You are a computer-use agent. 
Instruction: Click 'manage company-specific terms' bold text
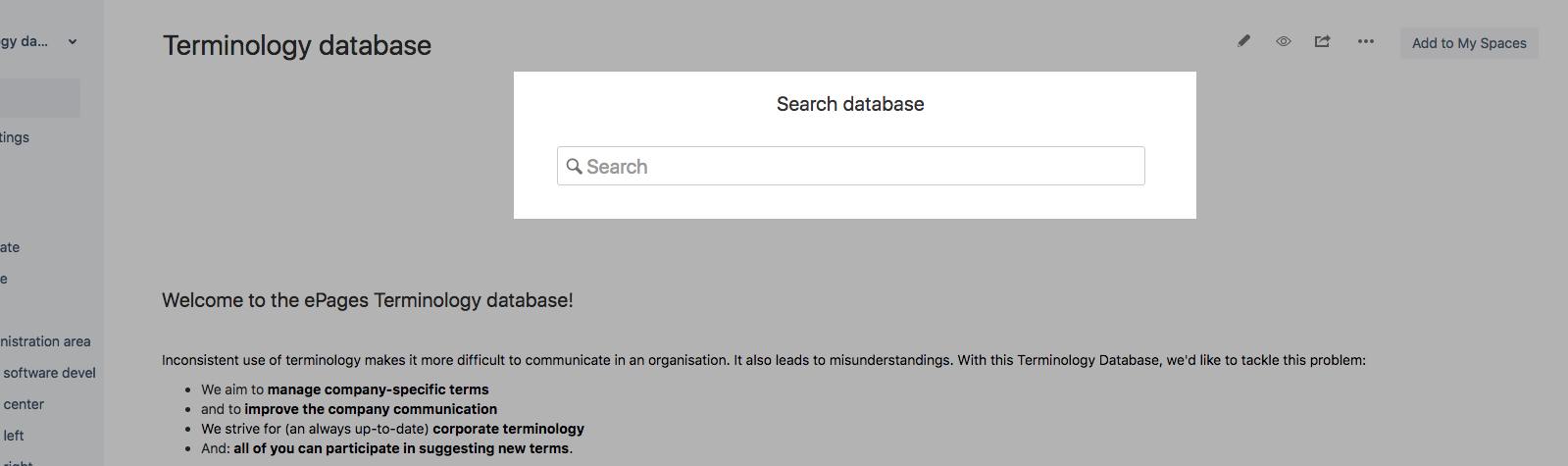[x=378, y=389]
